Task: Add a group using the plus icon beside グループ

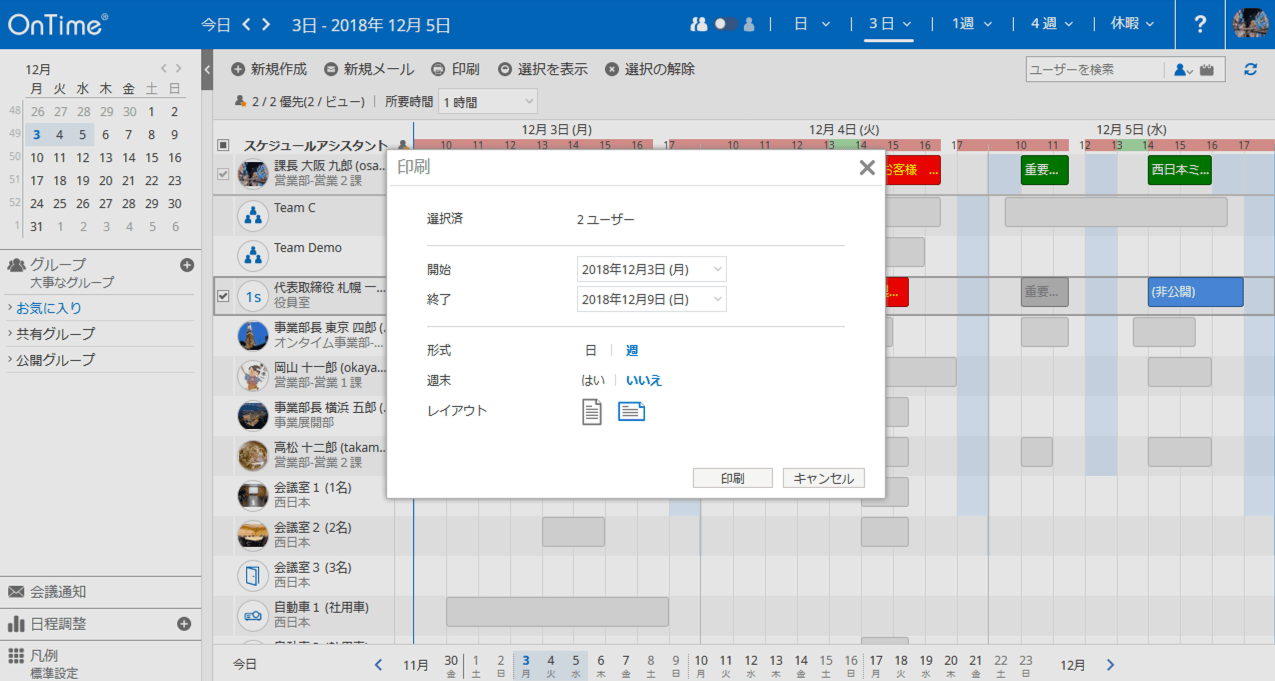Action: tap(187, 264)
